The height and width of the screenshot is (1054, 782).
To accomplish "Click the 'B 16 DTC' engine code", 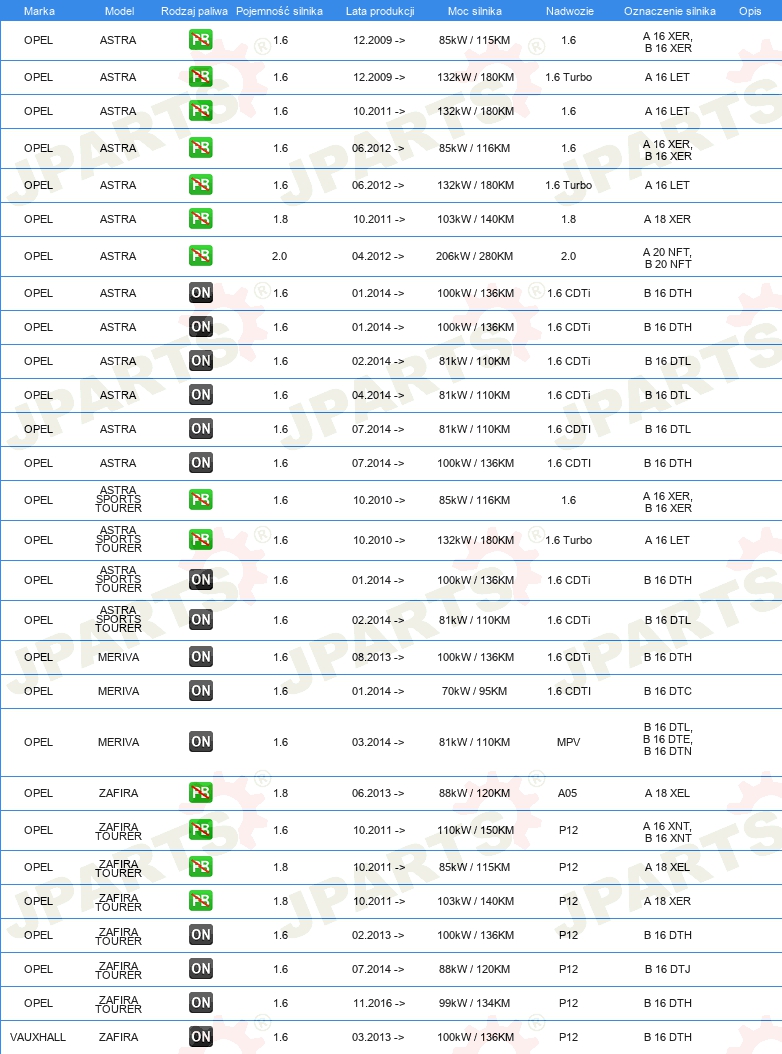I will coord(668,691).
